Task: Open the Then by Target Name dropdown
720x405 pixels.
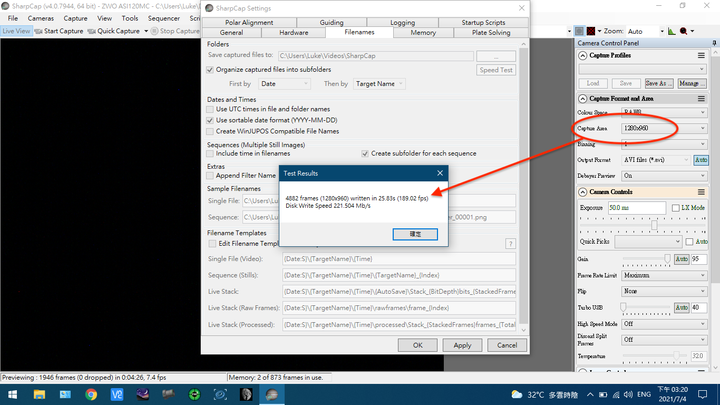Action: (x=379, y=84)
